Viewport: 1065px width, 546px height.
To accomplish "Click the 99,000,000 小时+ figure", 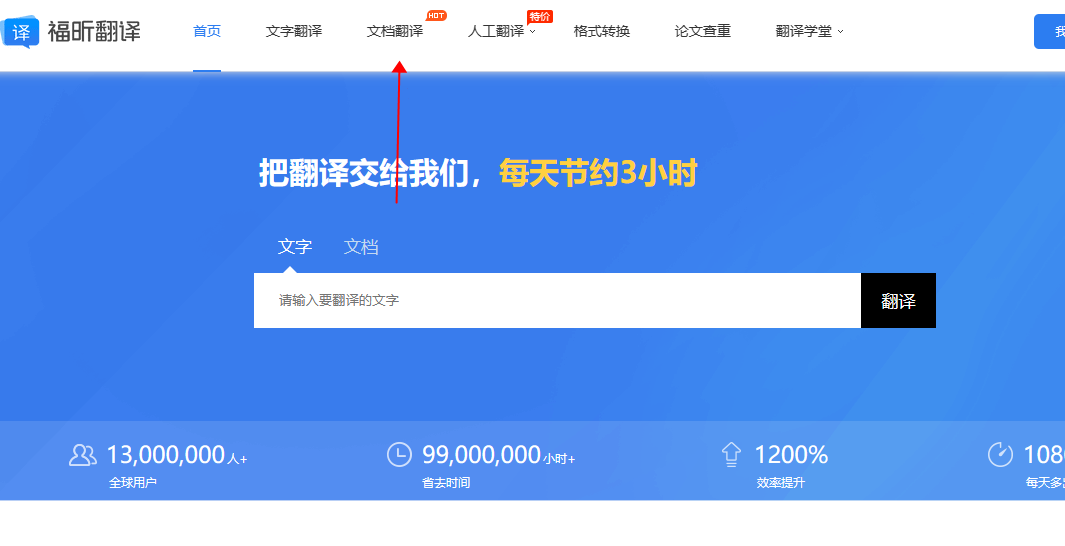I will coord(499,454).
